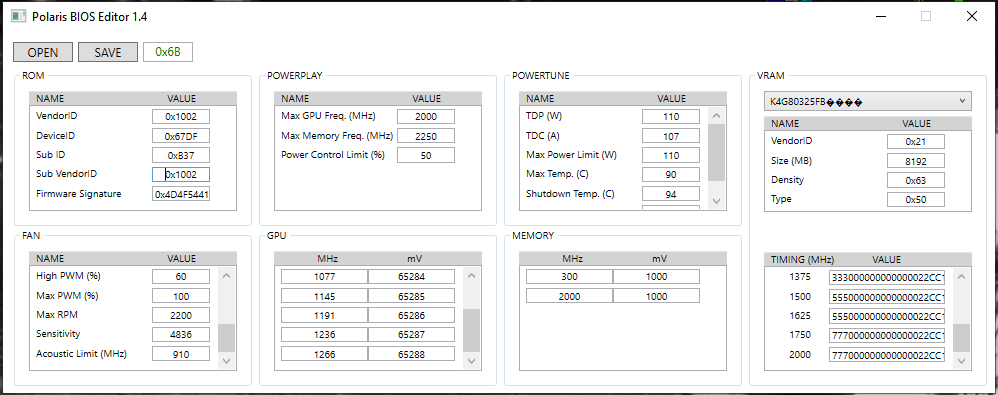Edit the fan Sensitivity value 4836
Image resolution: width=998 pixels, height=395 pixels.
point(181,335)
